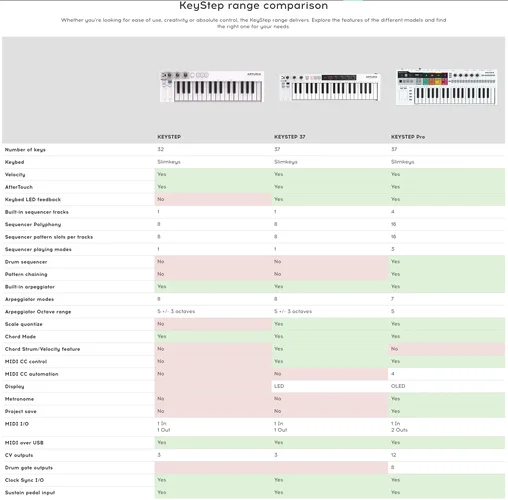Viewport: 508px width, 500px height.
Task: Click the KeyStep Pro keyboard product image
Action: click(x=447, y=87)
